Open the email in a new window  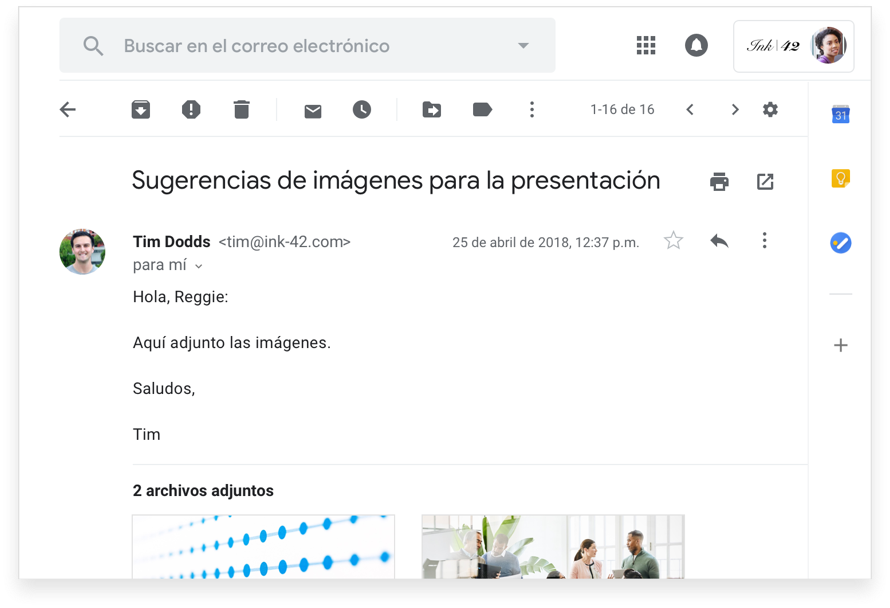click(x=765, y=181)
